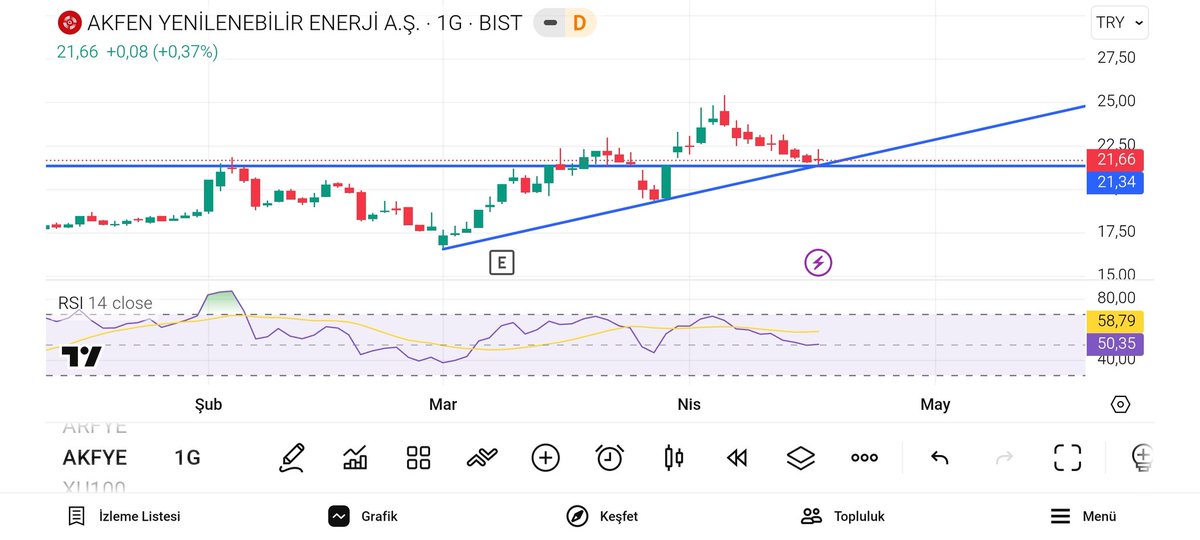Click the 27,50 price axis value
The width and height of the screenshot is (1200, 540).
pyautogui.click(x=1116, y=57)
